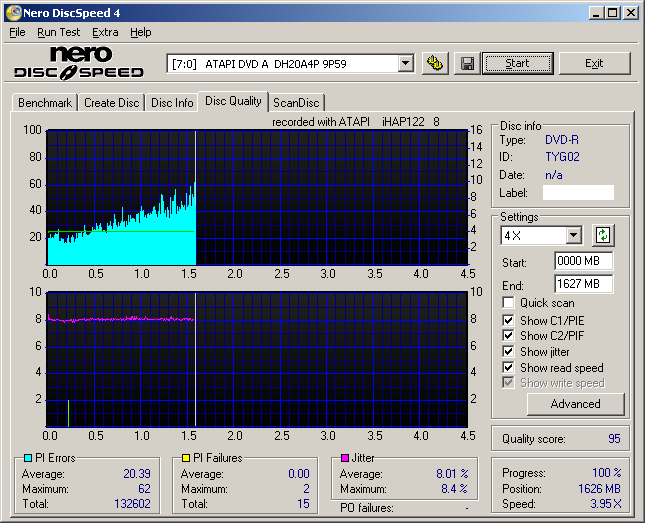Click the recorded with ATAPI iHAP122 text
The width and height of the screenshot is (645, 523).
pos(356,122)
